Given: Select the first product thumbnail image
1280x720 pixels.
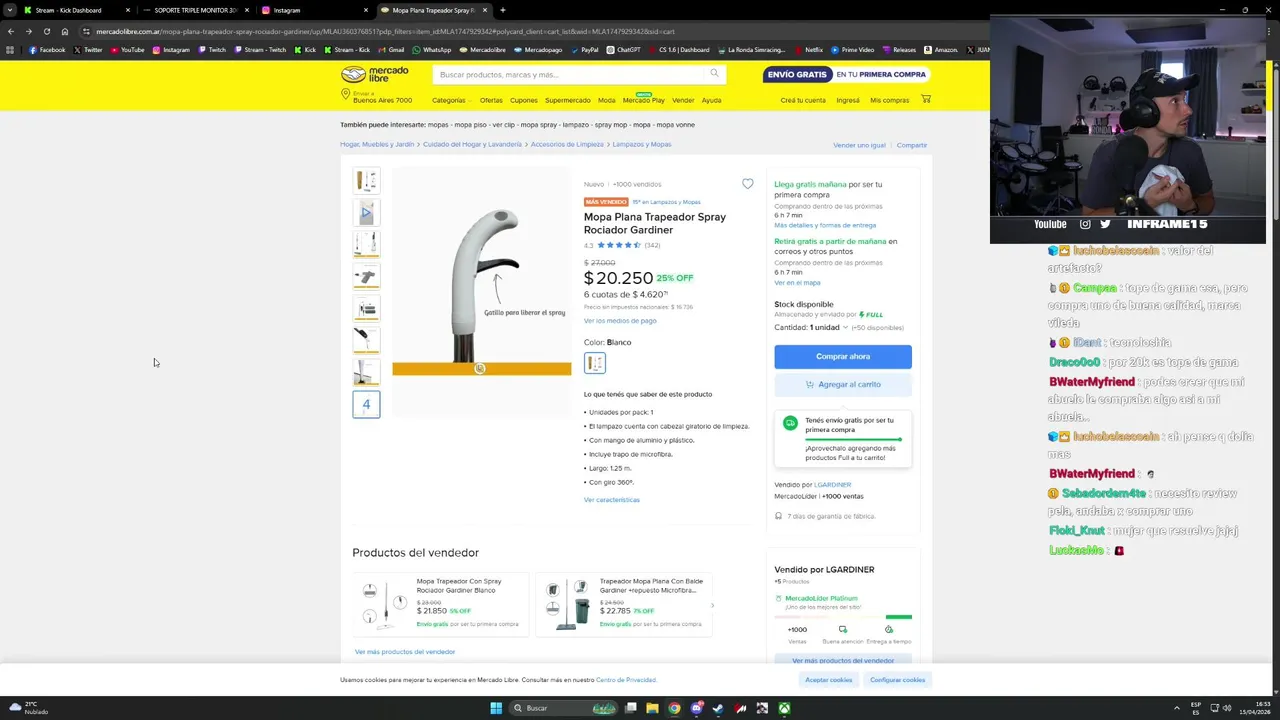Looking at the screenshot, I should point(366,180).
